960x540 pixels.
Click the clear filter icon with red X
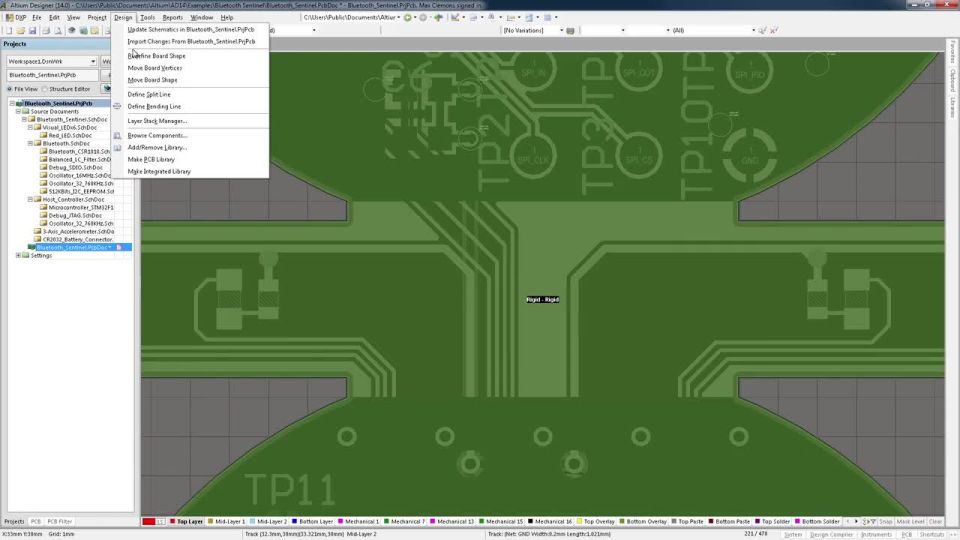tap(774, 30)
